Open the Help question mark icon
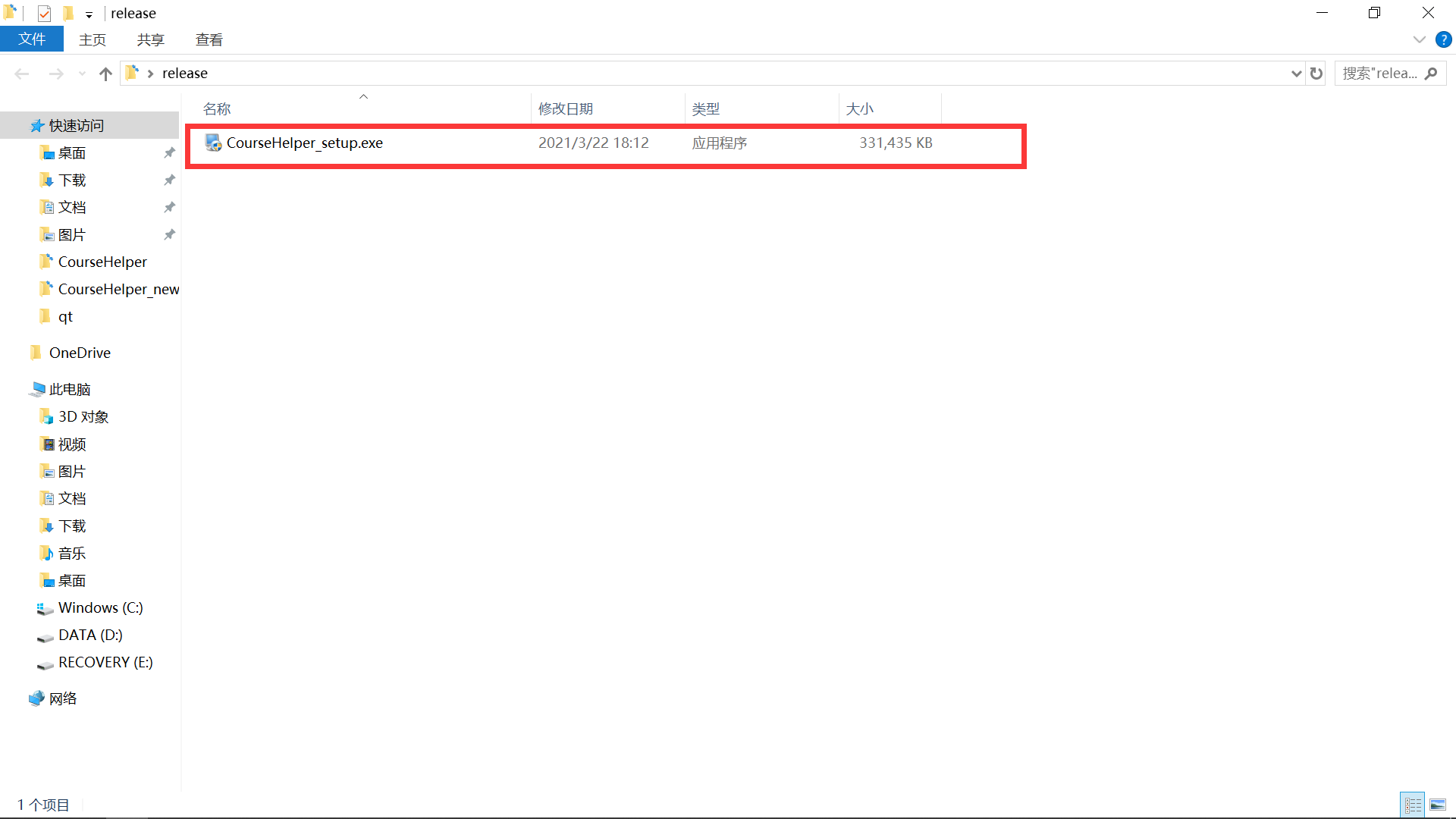Image resolution: width=1456 pixels, height=819 pixels. [x=1443, y=39]
